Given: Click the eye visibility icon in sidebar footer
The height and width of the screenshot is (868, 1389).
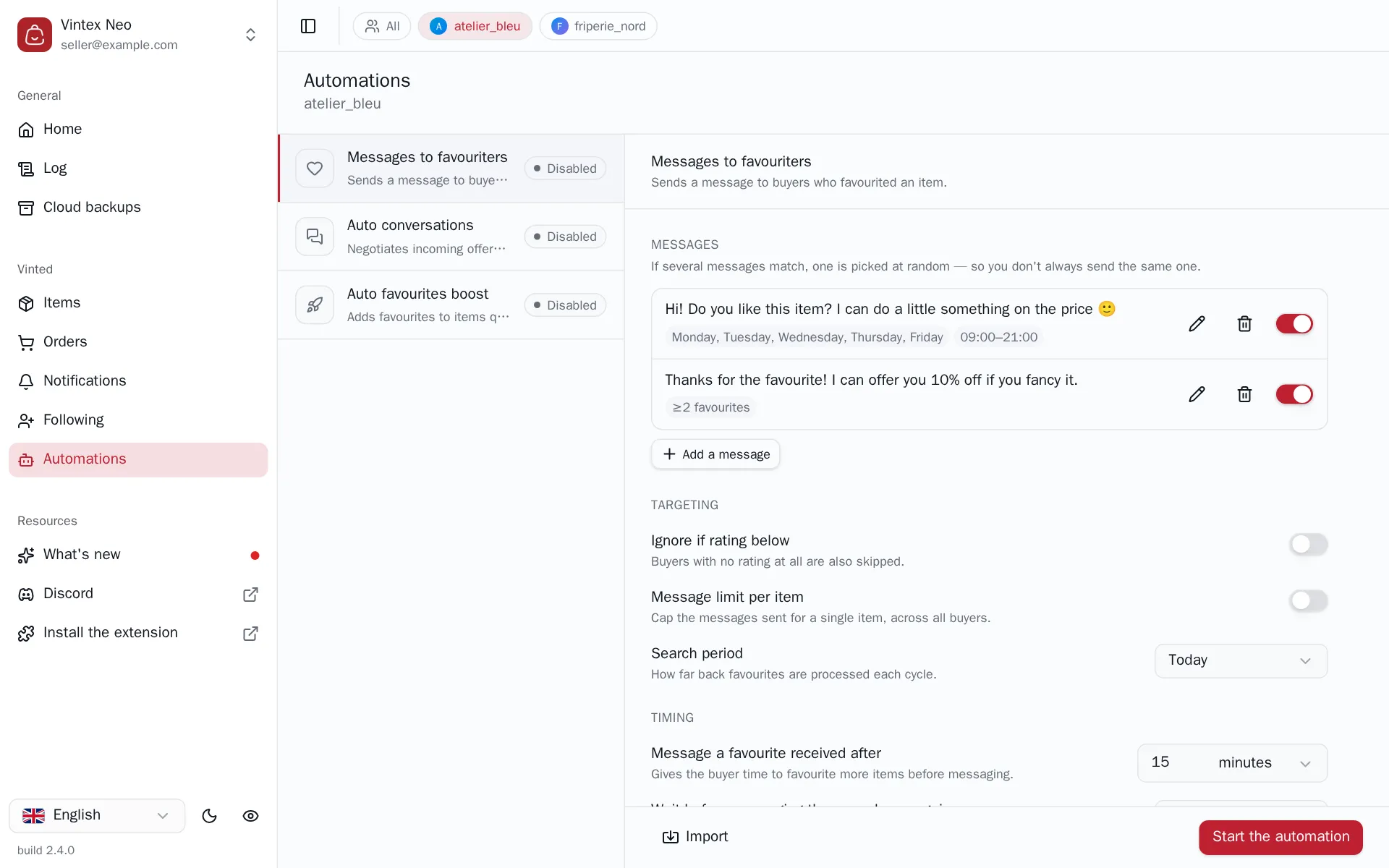Looking at the screenshot, I should (x=250, y=816).
